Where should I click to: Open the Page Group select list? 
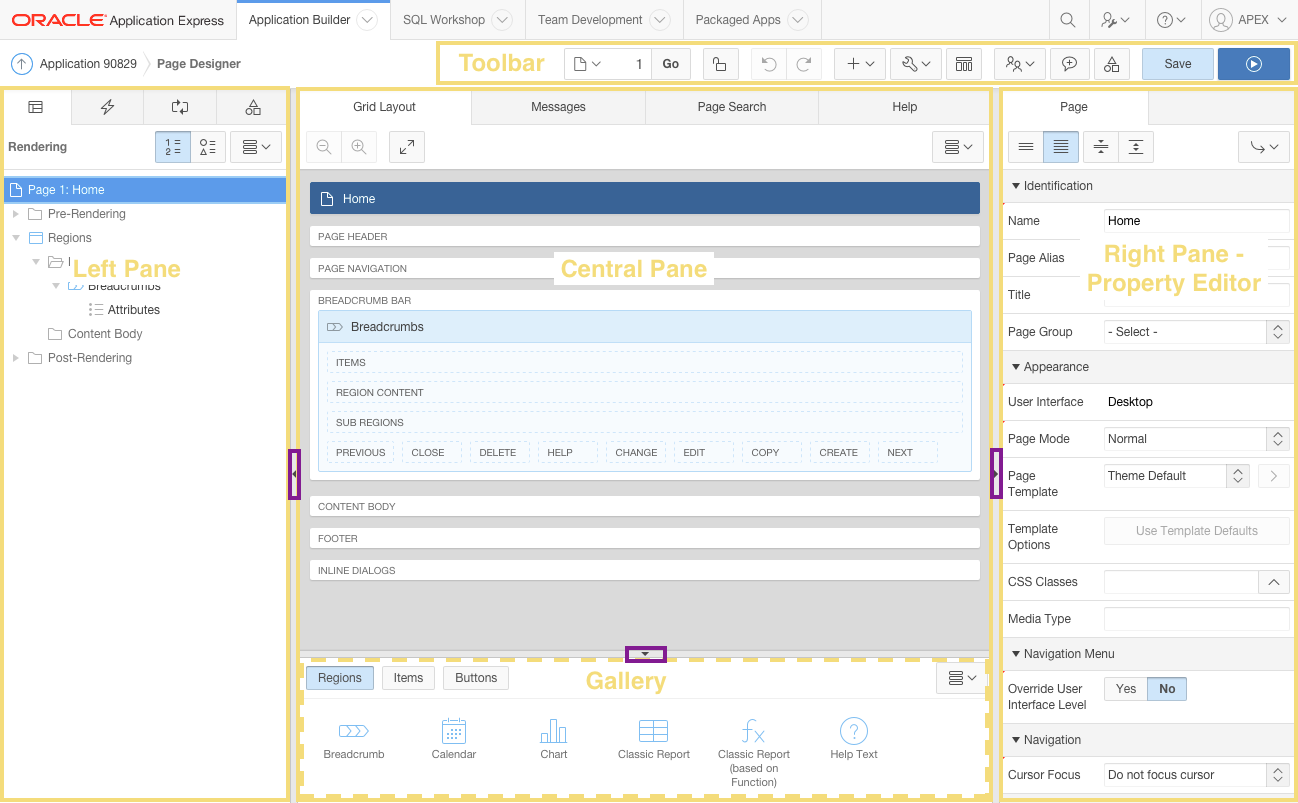1196,332
